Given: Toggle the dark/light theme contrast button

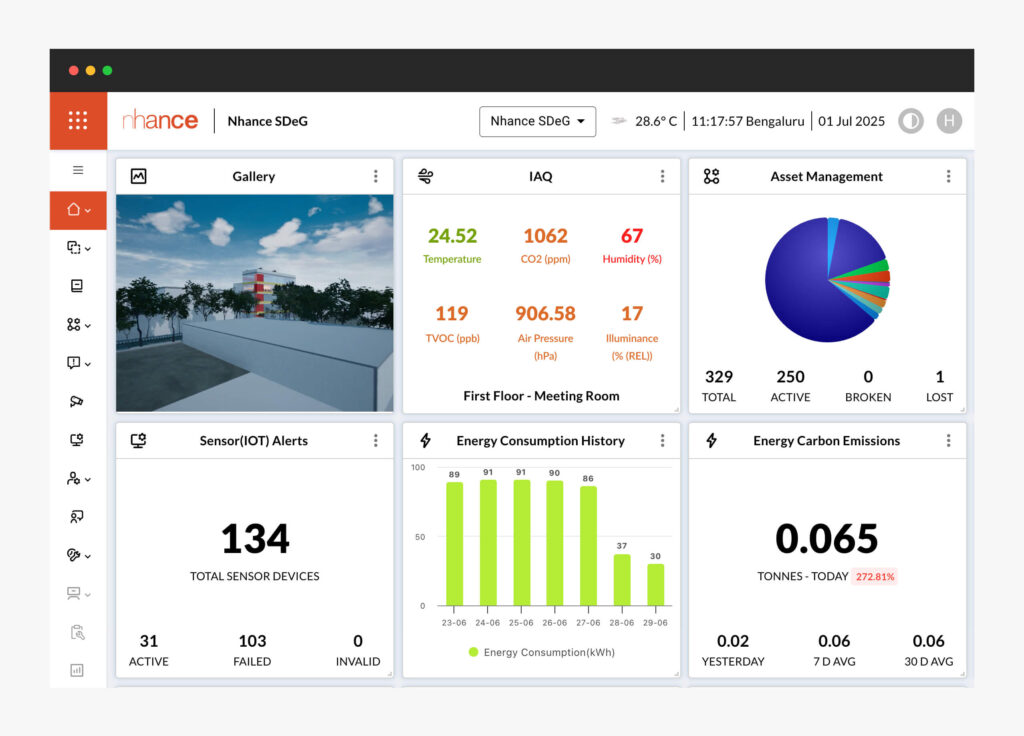Looking at the screenshot, I should pyautogui.click(x=910, y=121).
